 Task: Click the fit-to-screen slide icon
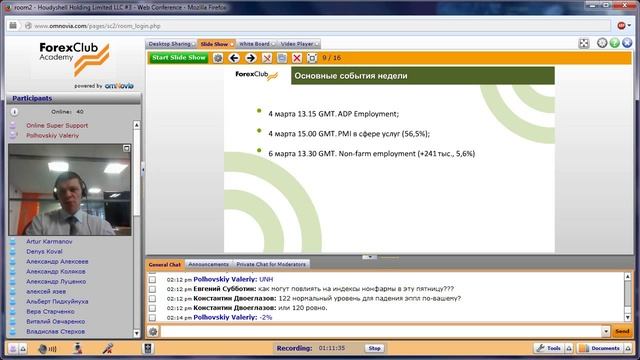tap(312, 58)
